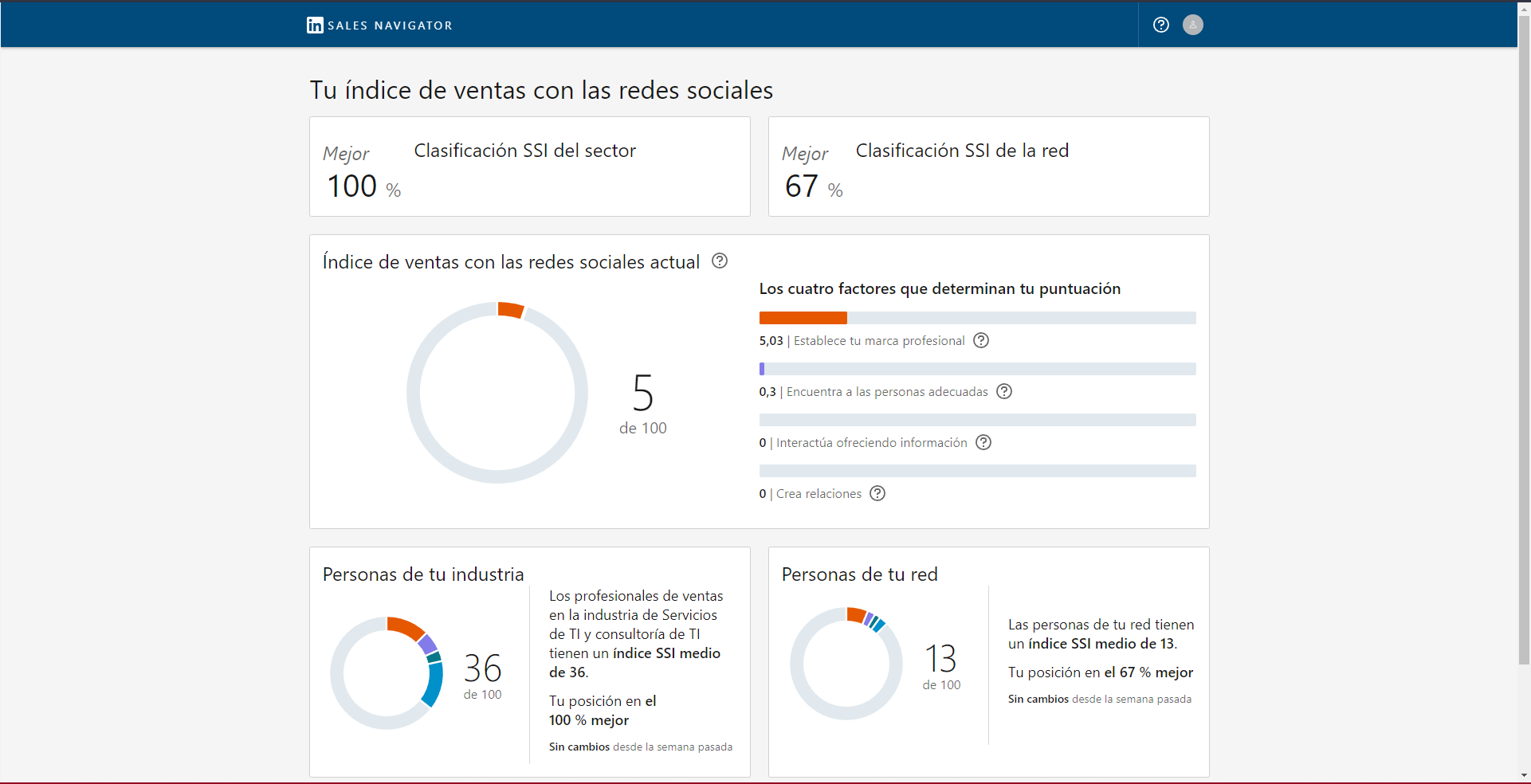Click the Personas de tu red donut chart
1531x784 pixels.
(846, 664)
